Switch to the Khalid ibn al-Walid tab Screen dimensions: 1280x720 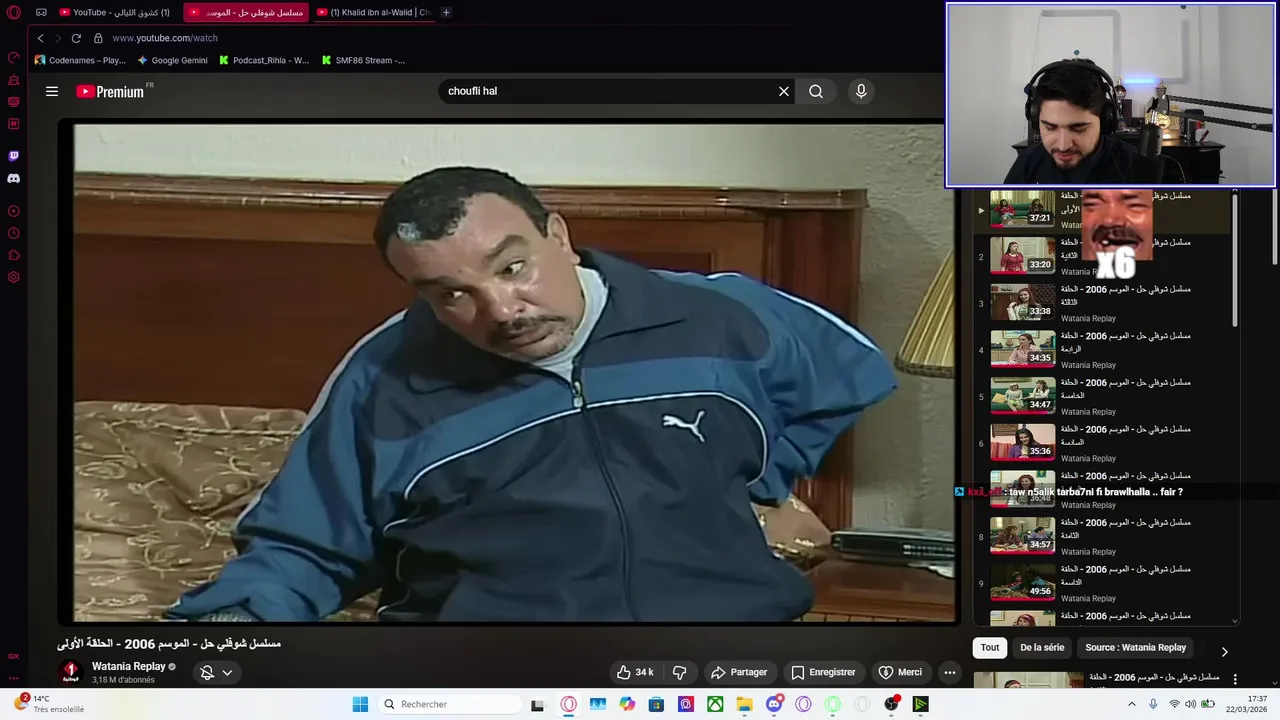pyautogui.click(x=372, y=12)
